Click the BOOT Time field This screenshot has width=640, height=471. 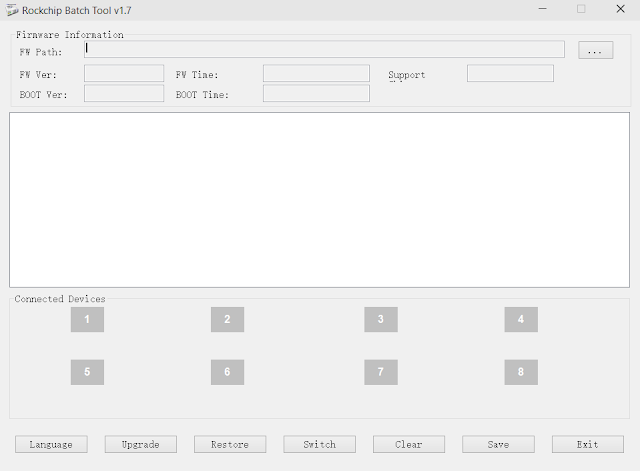pos(316,93)
